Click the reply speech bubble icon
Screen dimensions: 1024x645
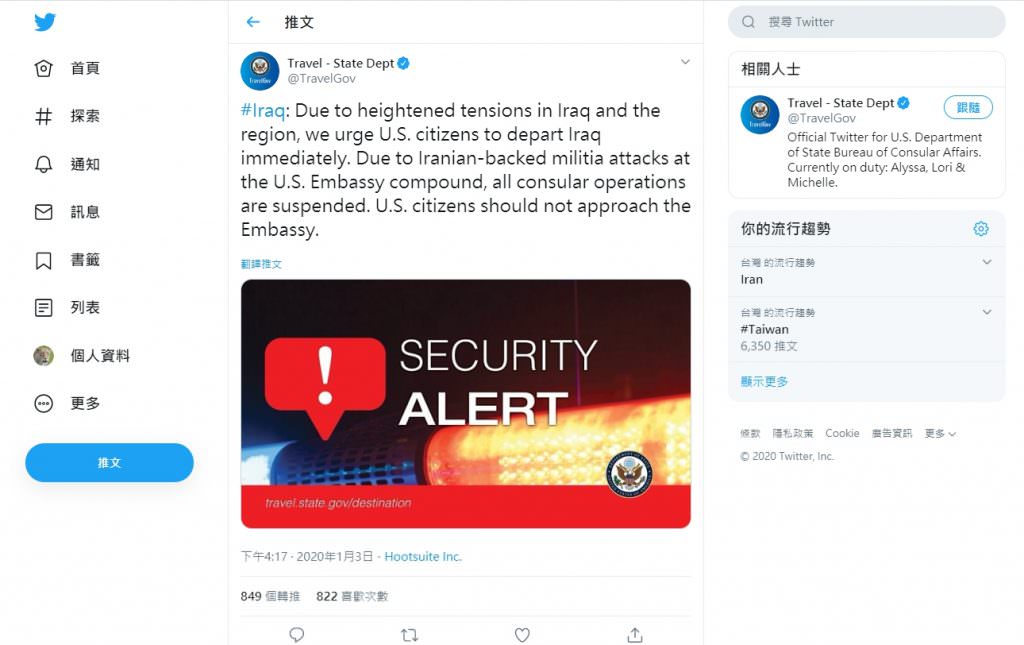tap(296, 635)
